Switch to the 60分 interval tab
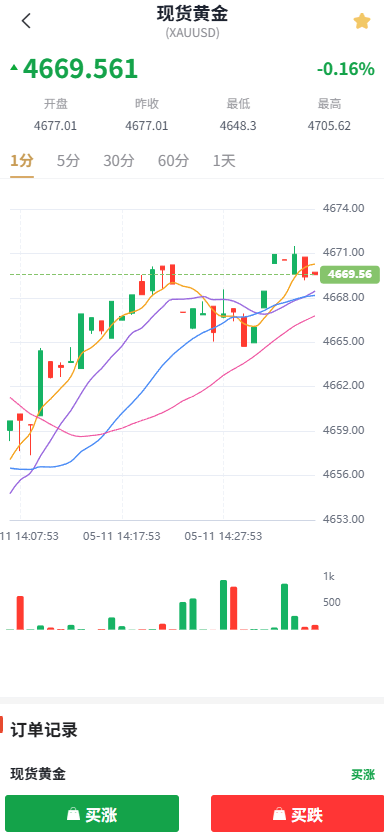Image resolution: width=384 pixels, height=839 pixels. (173, 161)
